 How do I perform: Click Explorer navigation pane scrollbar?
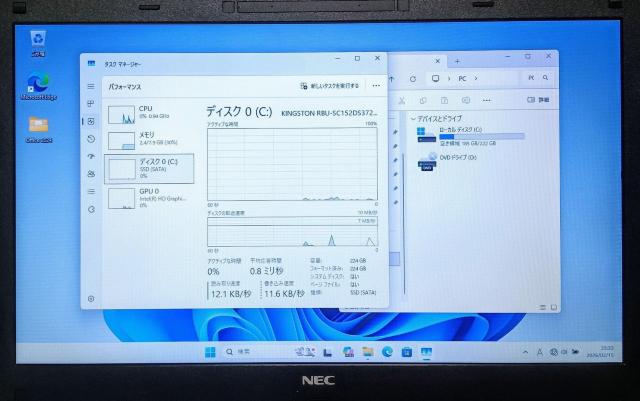pos(404,224)
